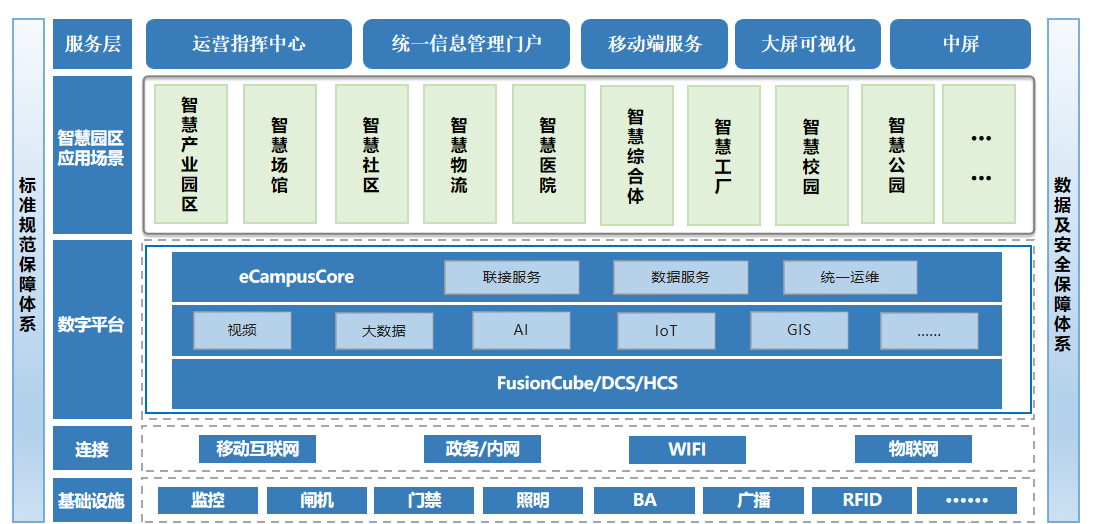The image size is (1105, 524).
Task: Select the 数据服务 box
Action: [x=680, y=277]
